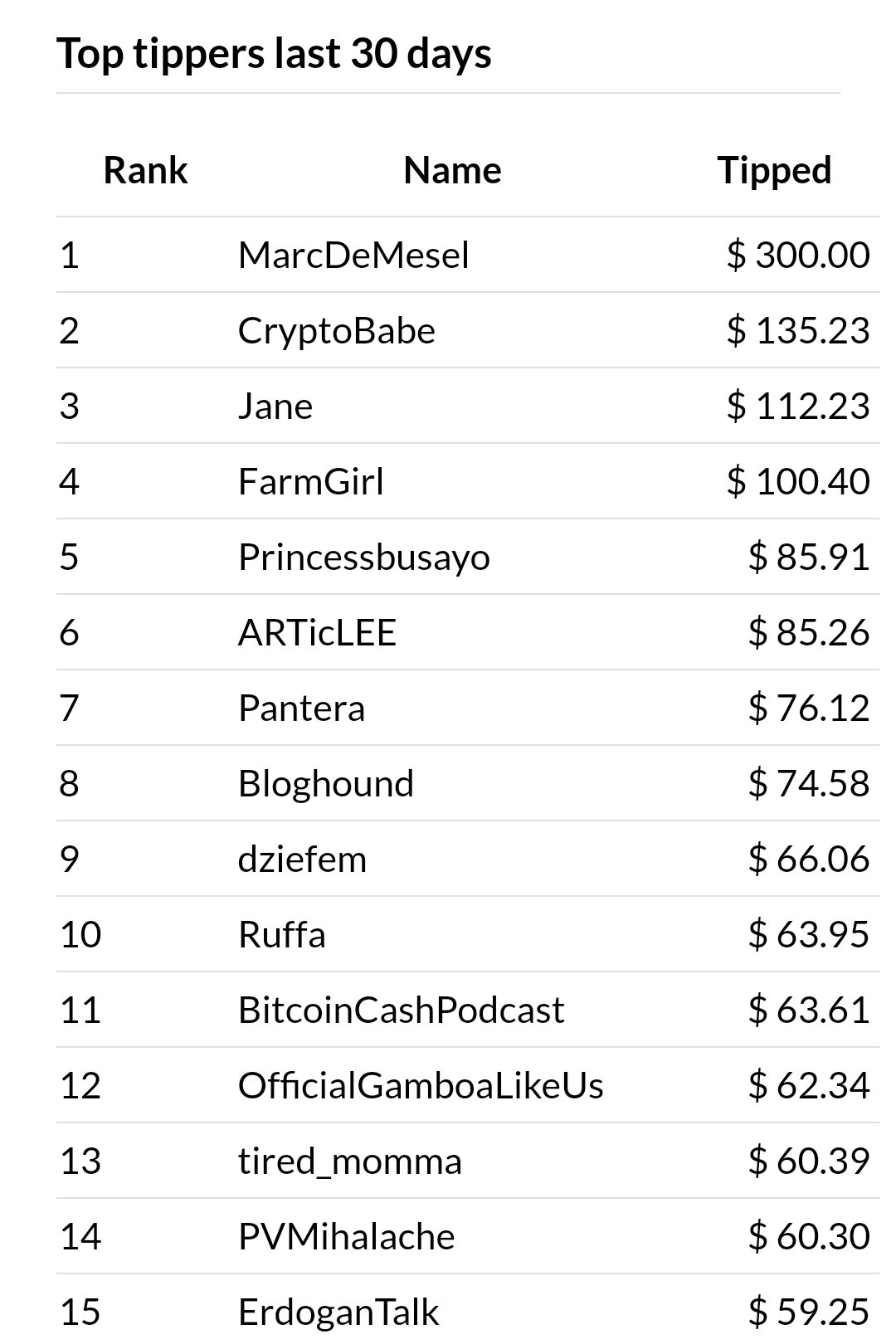
Task: Select dziefem from the list
Action: coord(302,859)
